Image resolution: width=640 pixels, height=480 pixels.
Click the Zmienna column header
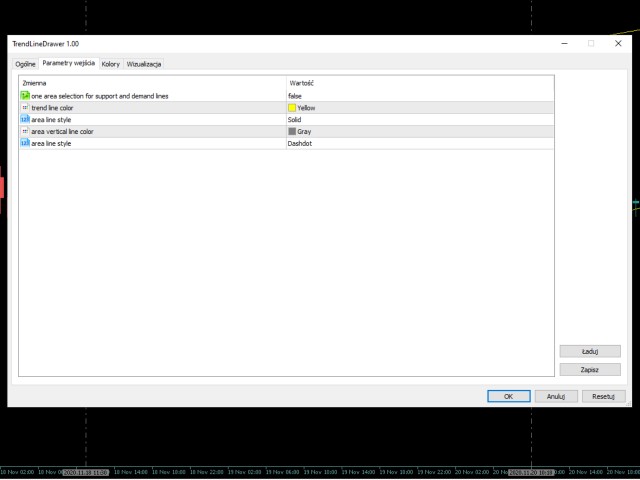[152, 83]
